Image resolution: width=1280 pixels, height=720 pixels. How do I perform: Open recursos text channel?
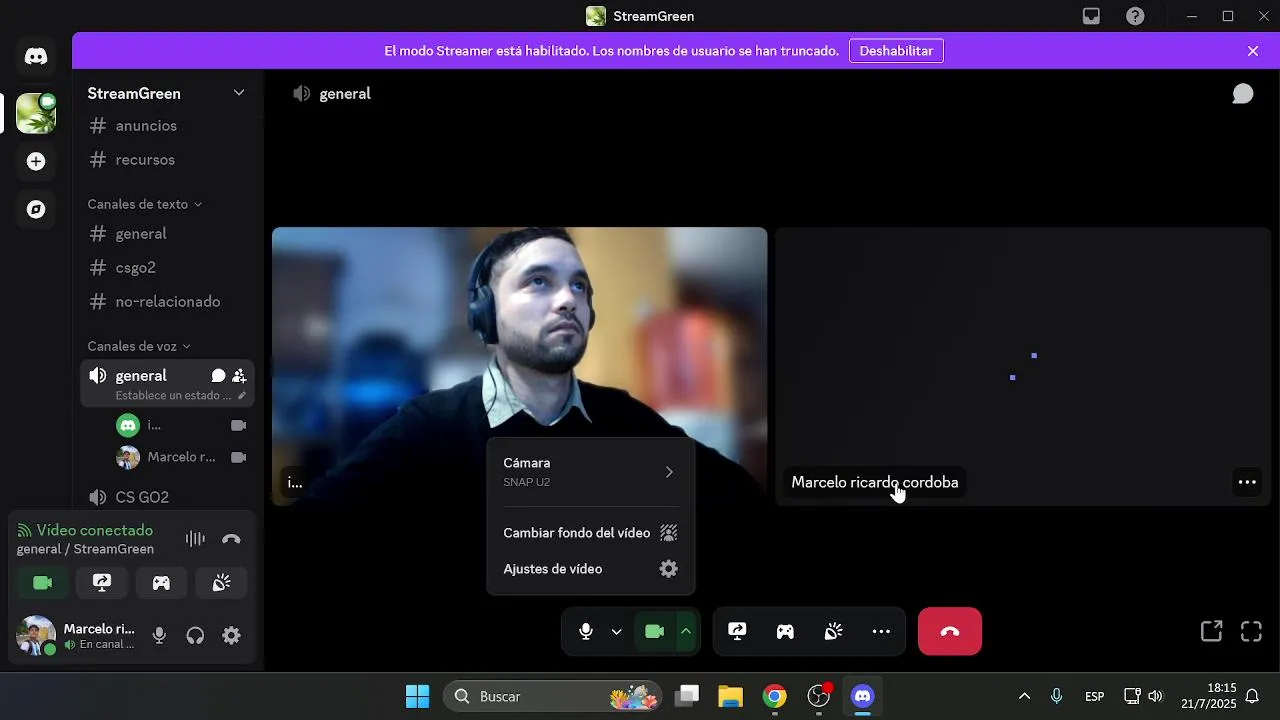[x=167, y=160]
